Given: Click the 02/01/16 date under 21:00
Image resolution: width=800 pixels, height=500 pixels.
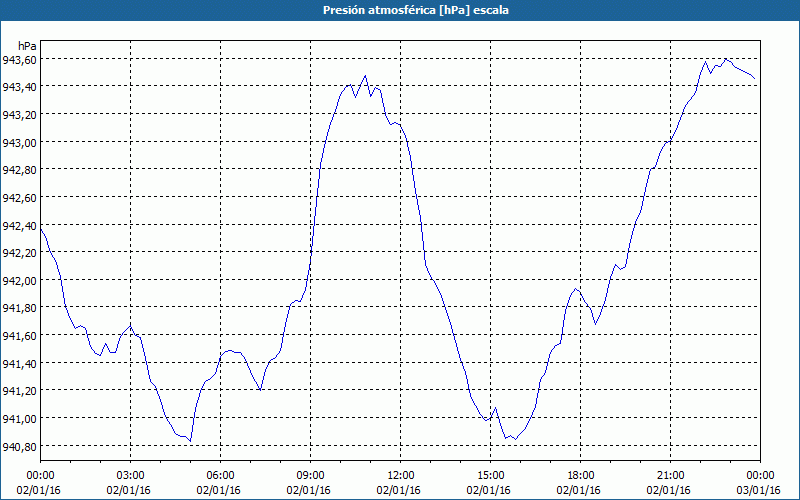Looking at the screenshot, I should click(668, 490).
